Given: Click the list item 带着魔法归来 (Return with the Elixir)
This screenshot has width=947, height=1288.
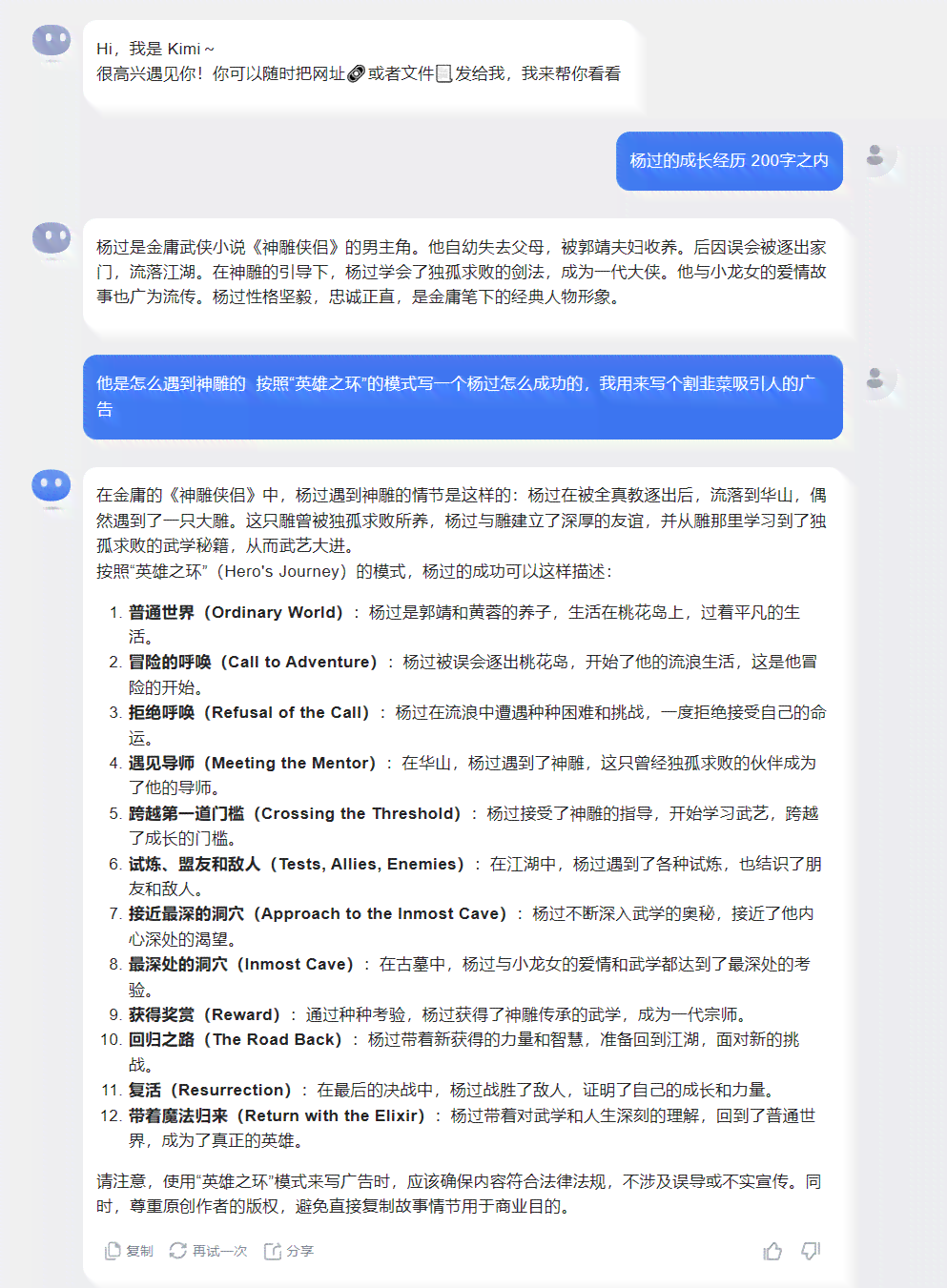Looking at the screenshot, I should (x=458, y=1128).
